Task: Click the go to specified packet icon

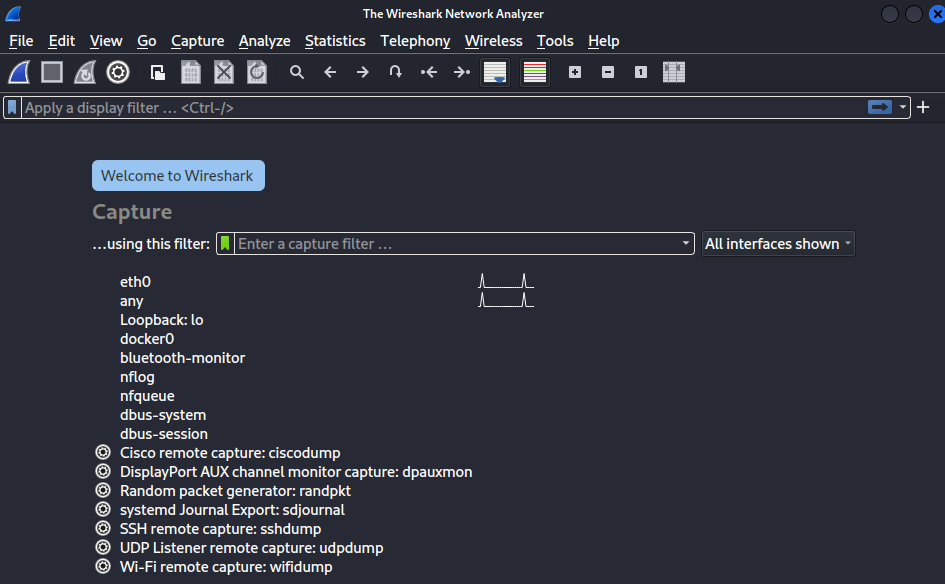Action: point(395,72)
